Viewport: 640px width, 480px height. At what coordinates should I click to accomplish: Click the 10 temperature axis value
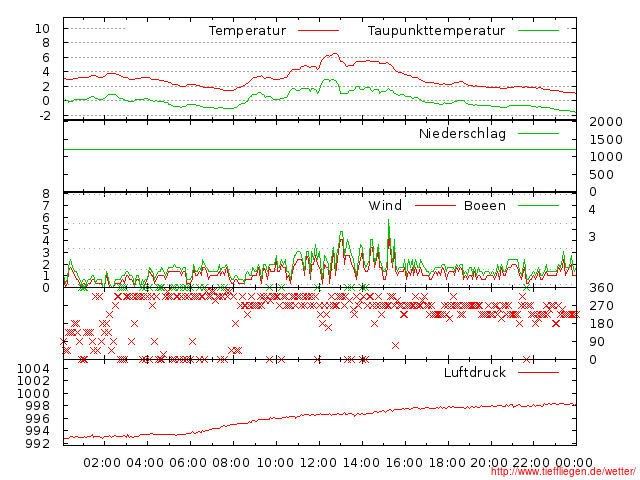pyautogui.click(x=42, y=29)
